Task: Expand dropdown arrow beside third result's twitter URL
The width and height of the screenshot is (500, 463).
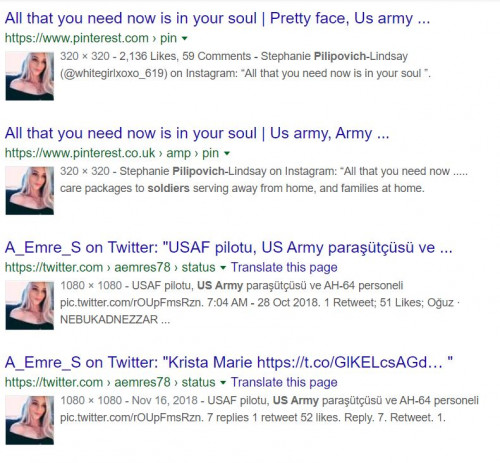Action: (223, 268)
